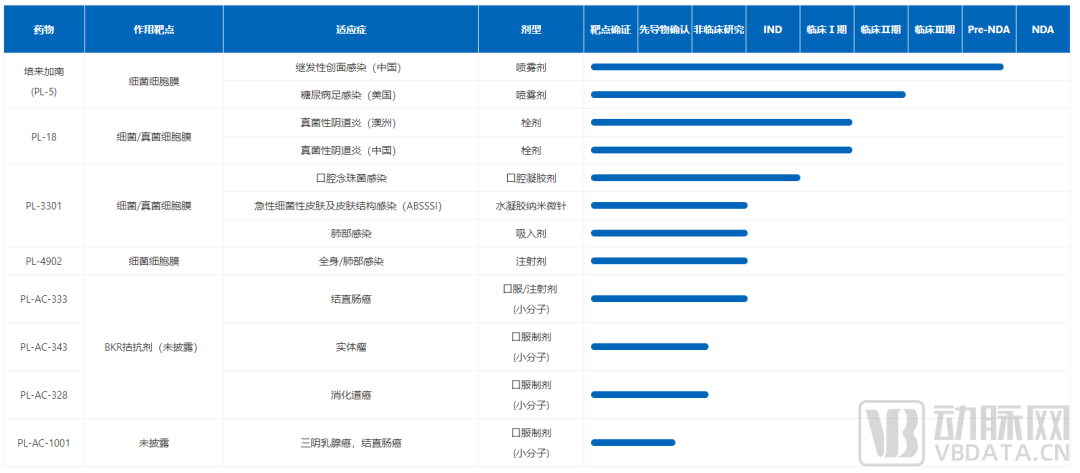Screen dimensions: 1080x473
Task: Select the 三阴乳腺癌，结直肠癌 indication cell
Action: 350,442
